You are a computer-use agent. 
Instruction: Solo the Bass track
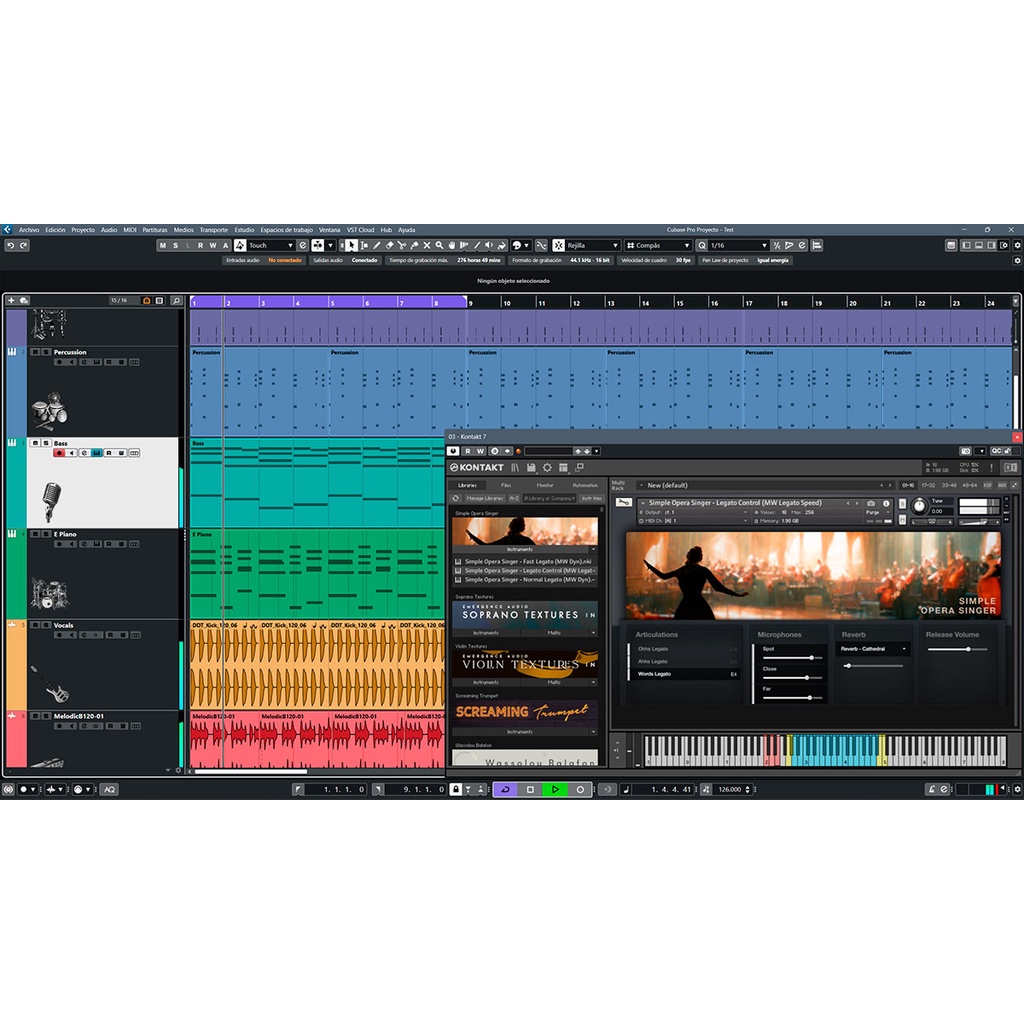click(45, 443)
